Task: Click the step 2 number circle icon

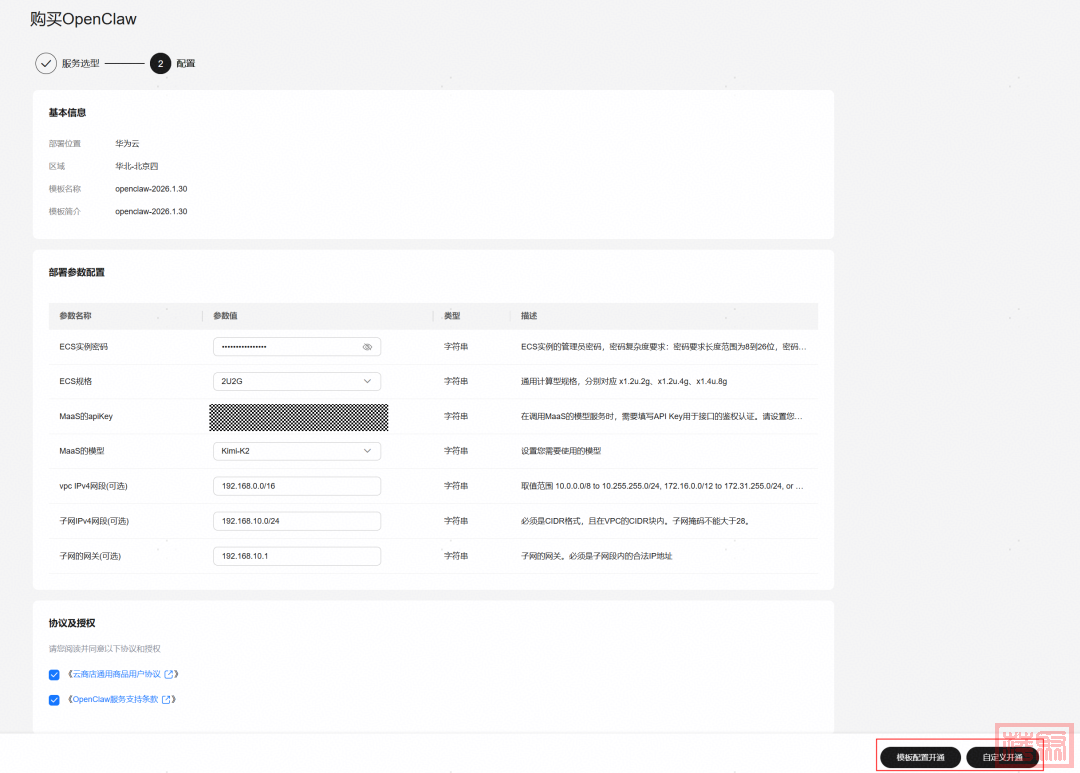Action: pyautogui.click(x=160, y=63)
